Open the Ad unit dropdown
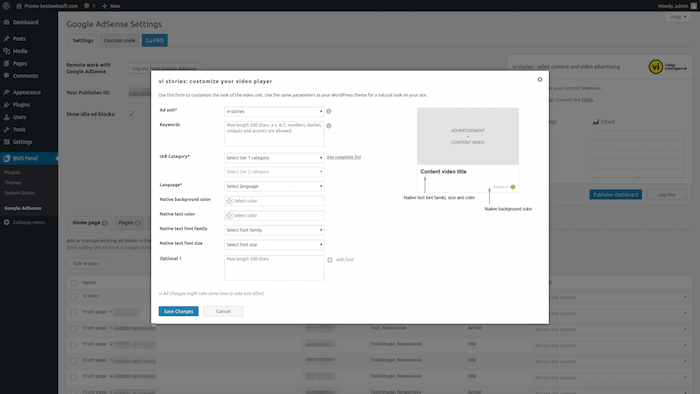The image size is (700, 394). pyautogui.click(x=274, y=112)
